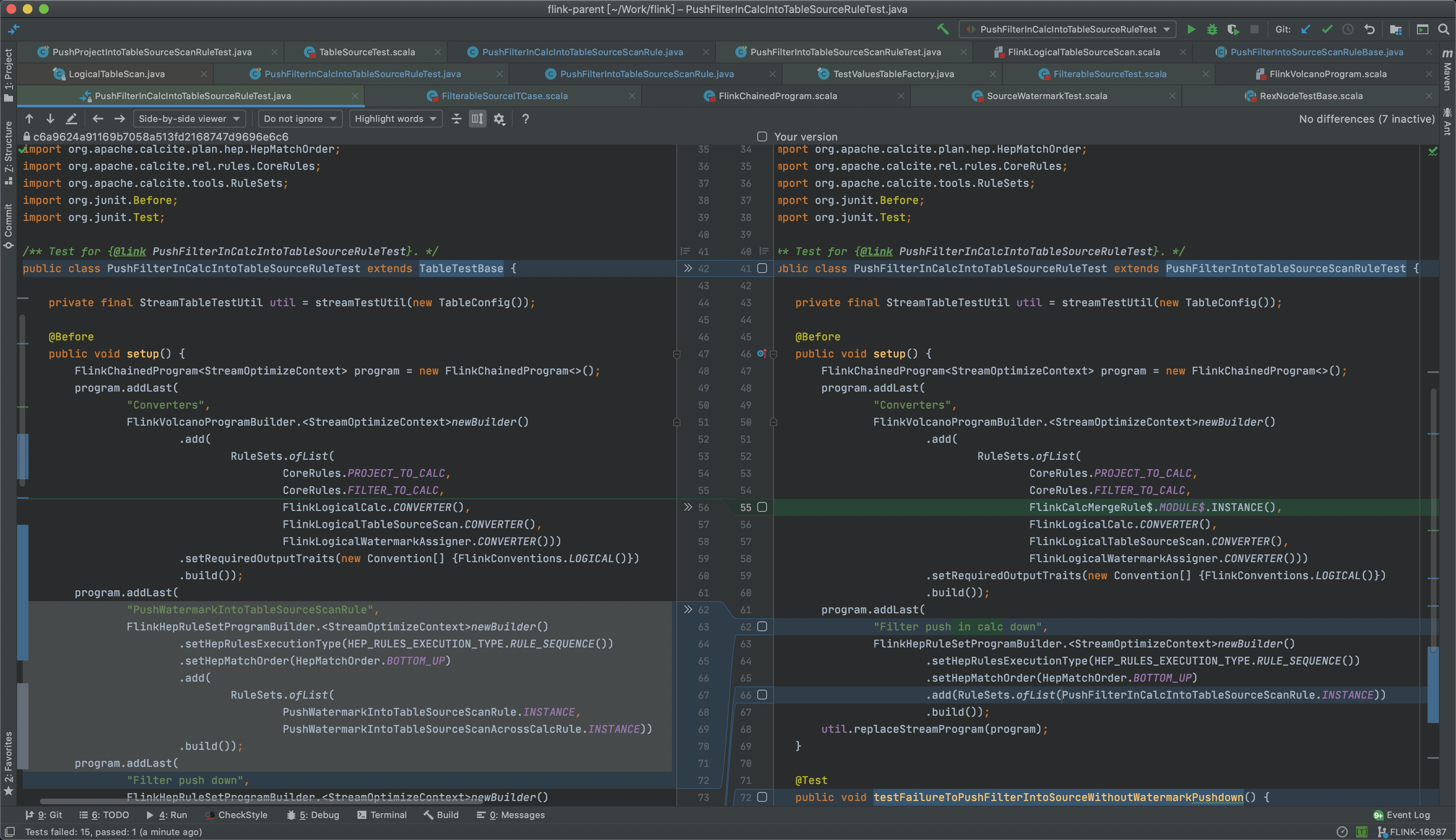
Task: Update project with Git blue arrow
Action: 1306,29
